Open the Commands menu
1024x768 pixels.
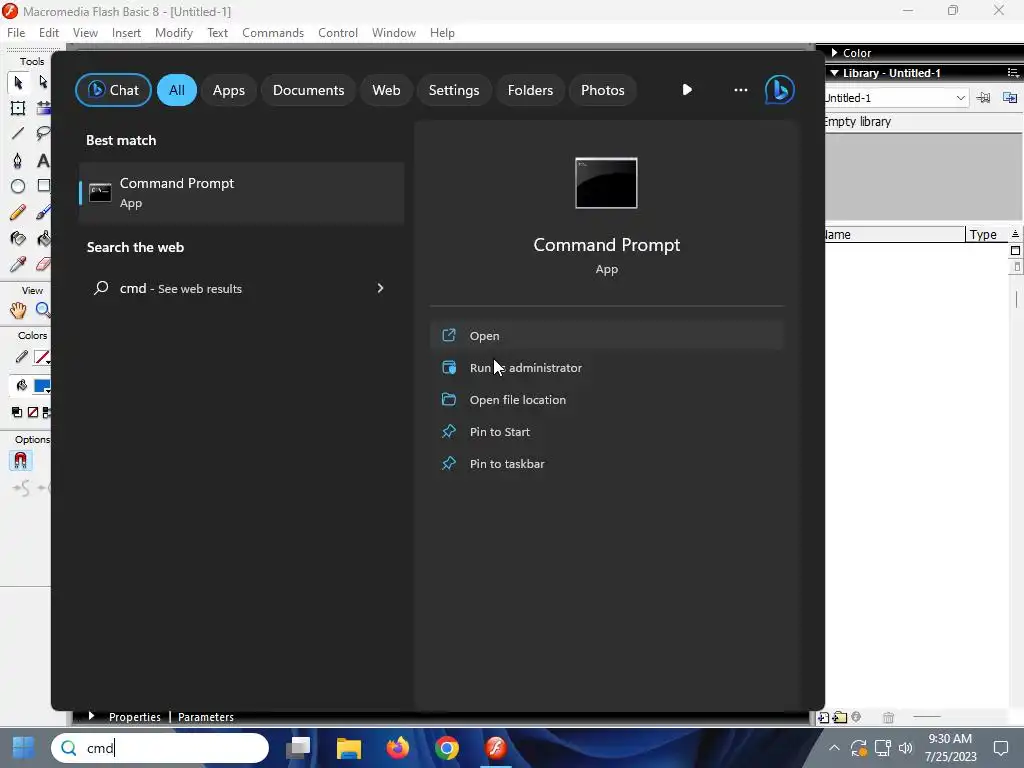tap(273, 33)
